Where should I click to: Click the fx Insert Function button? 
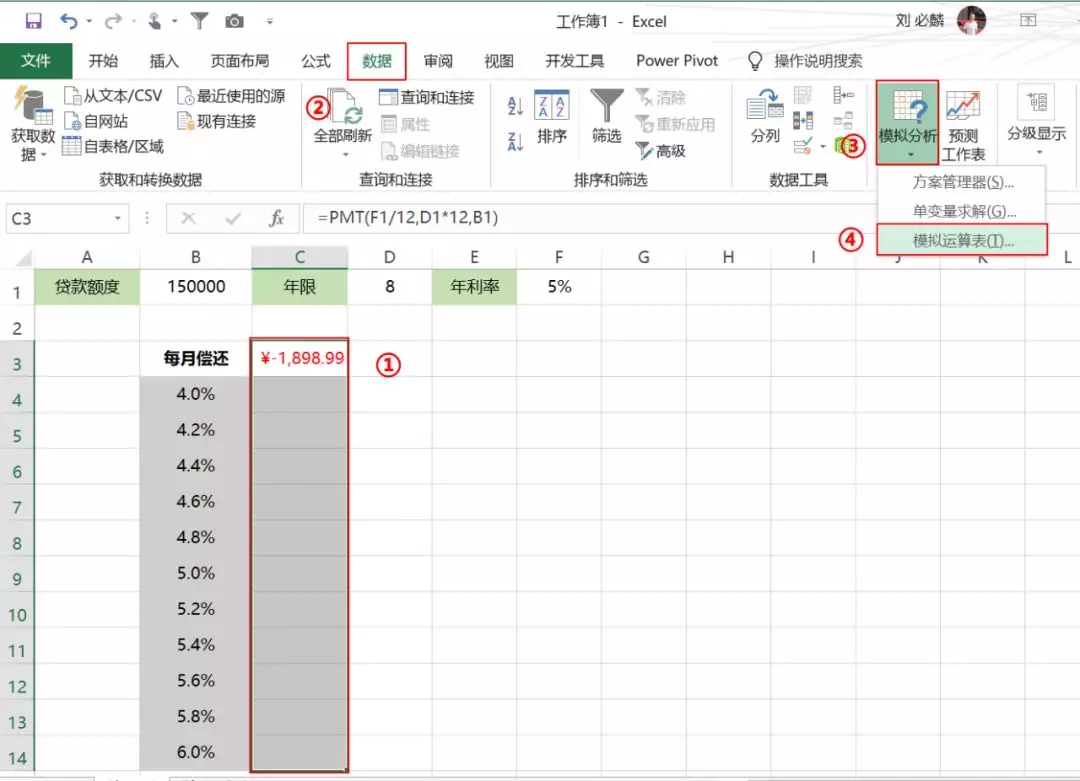(x=276, y=218)
